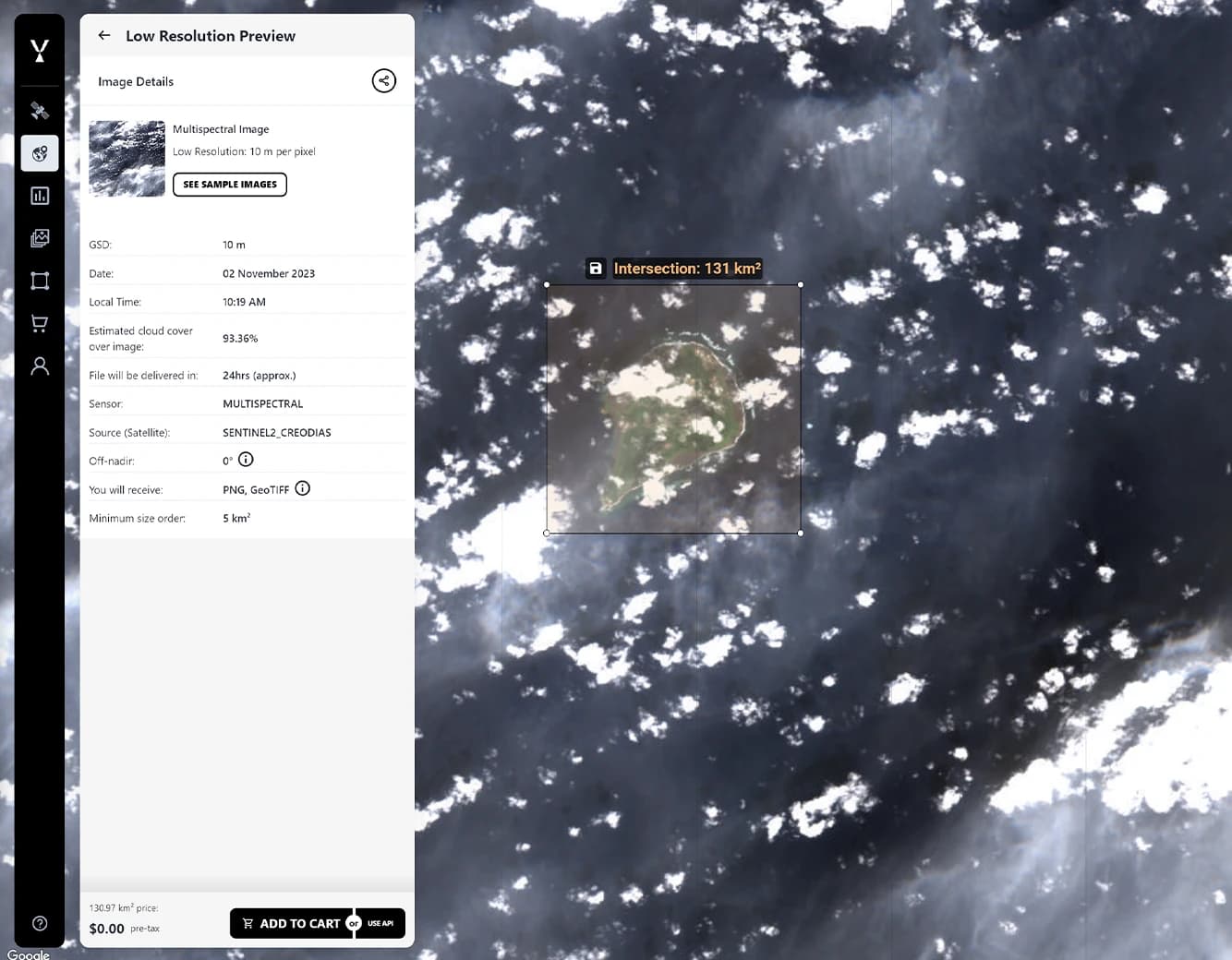Click the share icon in Image Details
The height and width of the screenshot is (960, 1232).
(383, 80)
